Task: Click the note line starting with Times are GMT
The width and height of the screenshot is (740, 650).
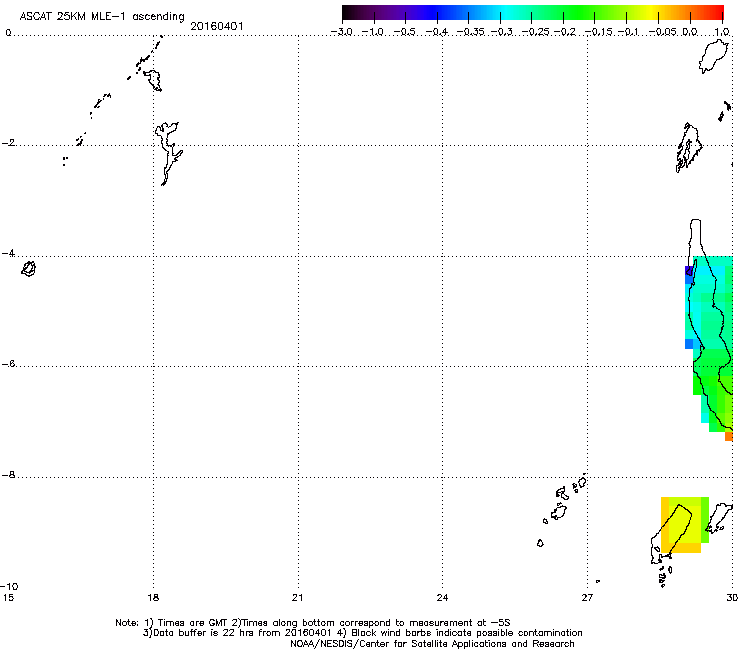Action: (313, 623)
